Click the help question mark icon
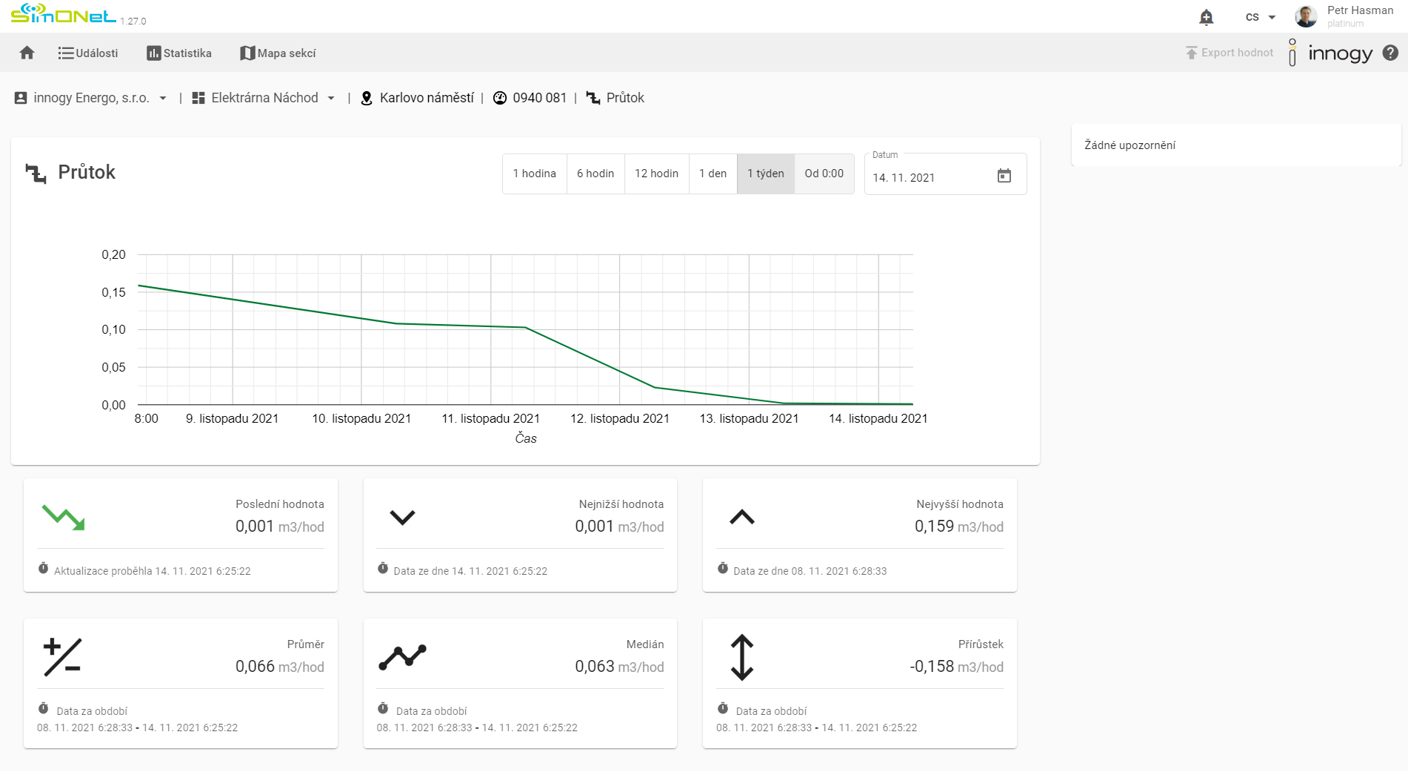 tap(1390, 53)
